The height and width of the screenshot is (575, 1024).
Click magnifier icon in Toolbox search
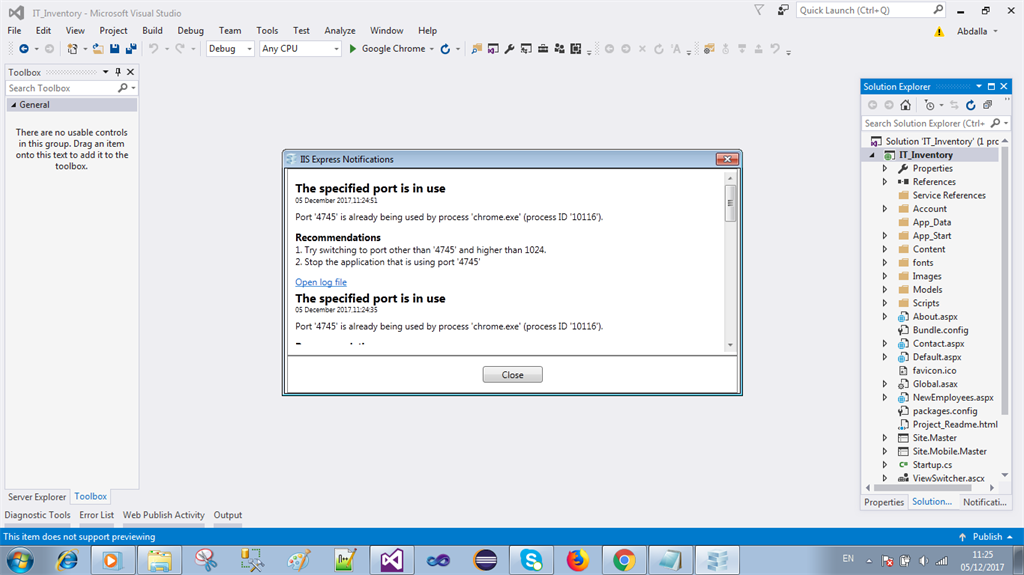pos(122,88)
